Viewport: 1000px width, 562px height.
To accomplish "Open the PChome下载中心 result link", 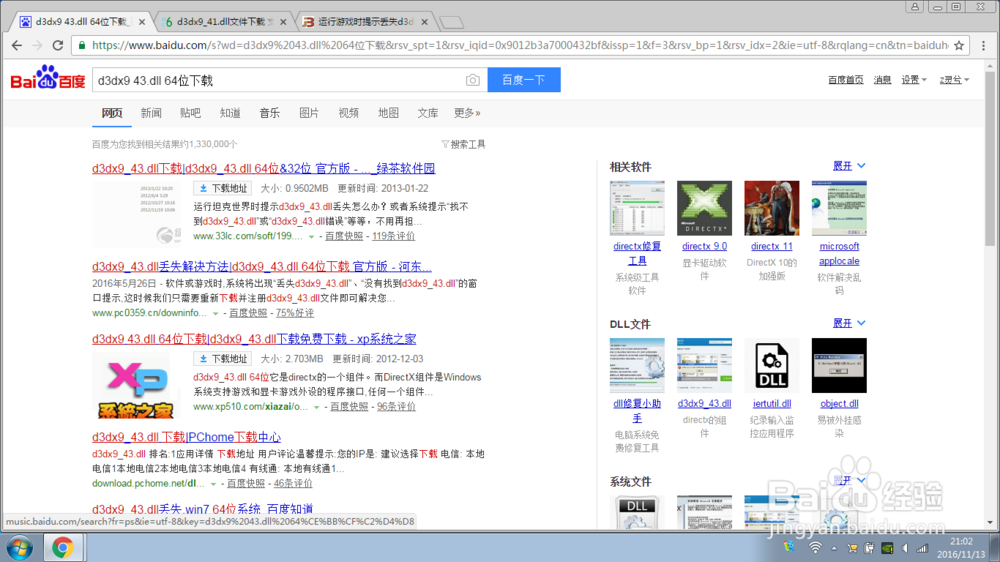I will click(x=186, y=437).
